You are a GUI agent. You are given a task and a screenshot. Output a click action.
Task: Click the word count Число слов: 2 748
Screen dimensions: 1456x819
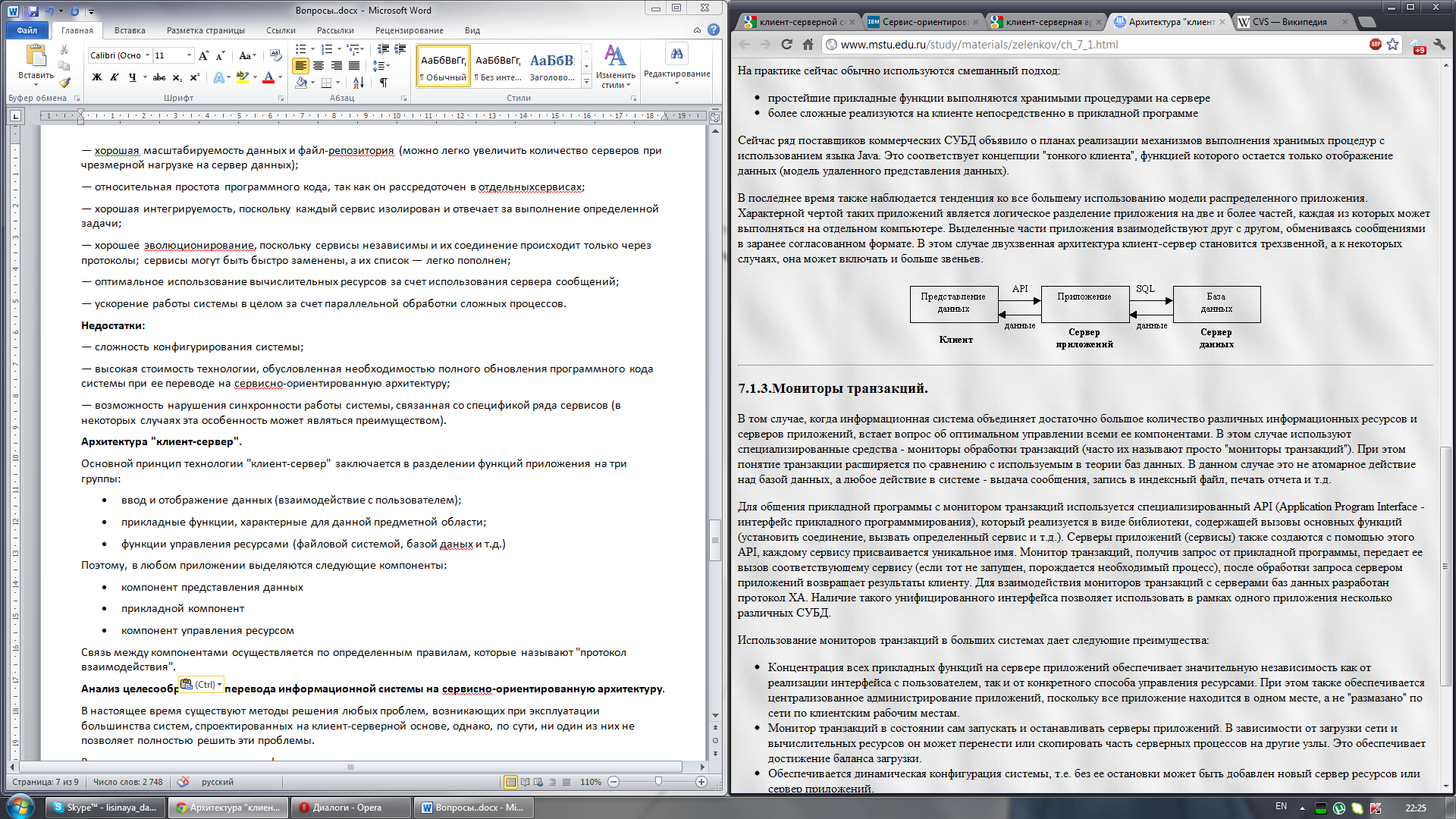coord(127,782)
